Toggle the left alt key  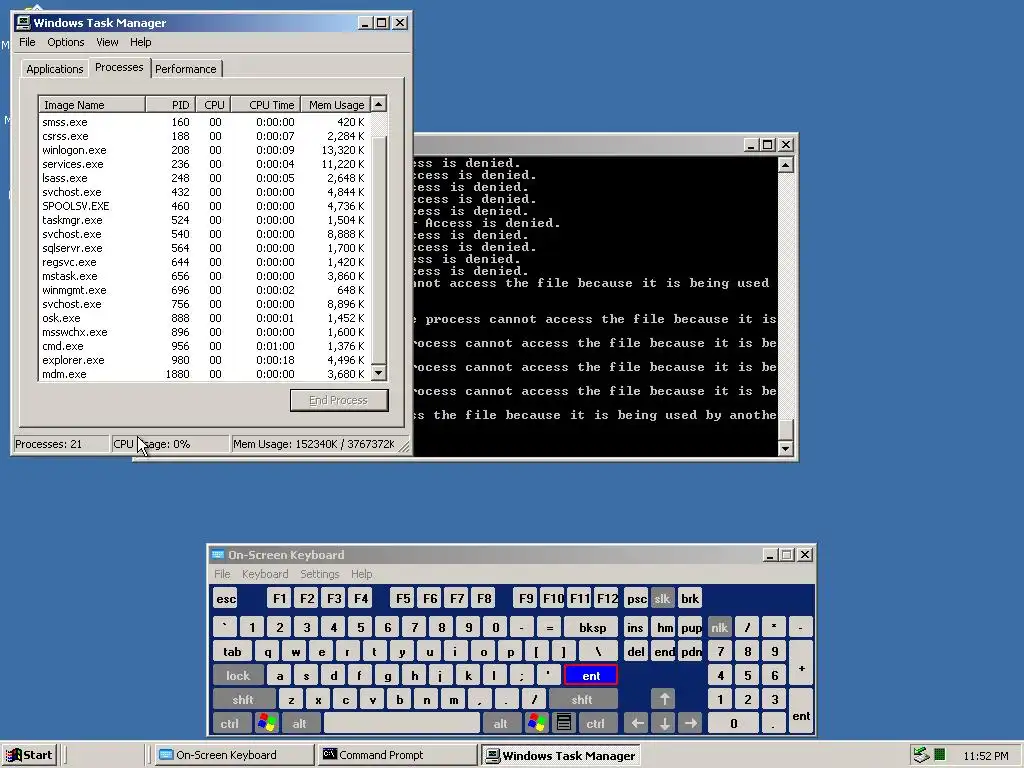click(299, 724)
